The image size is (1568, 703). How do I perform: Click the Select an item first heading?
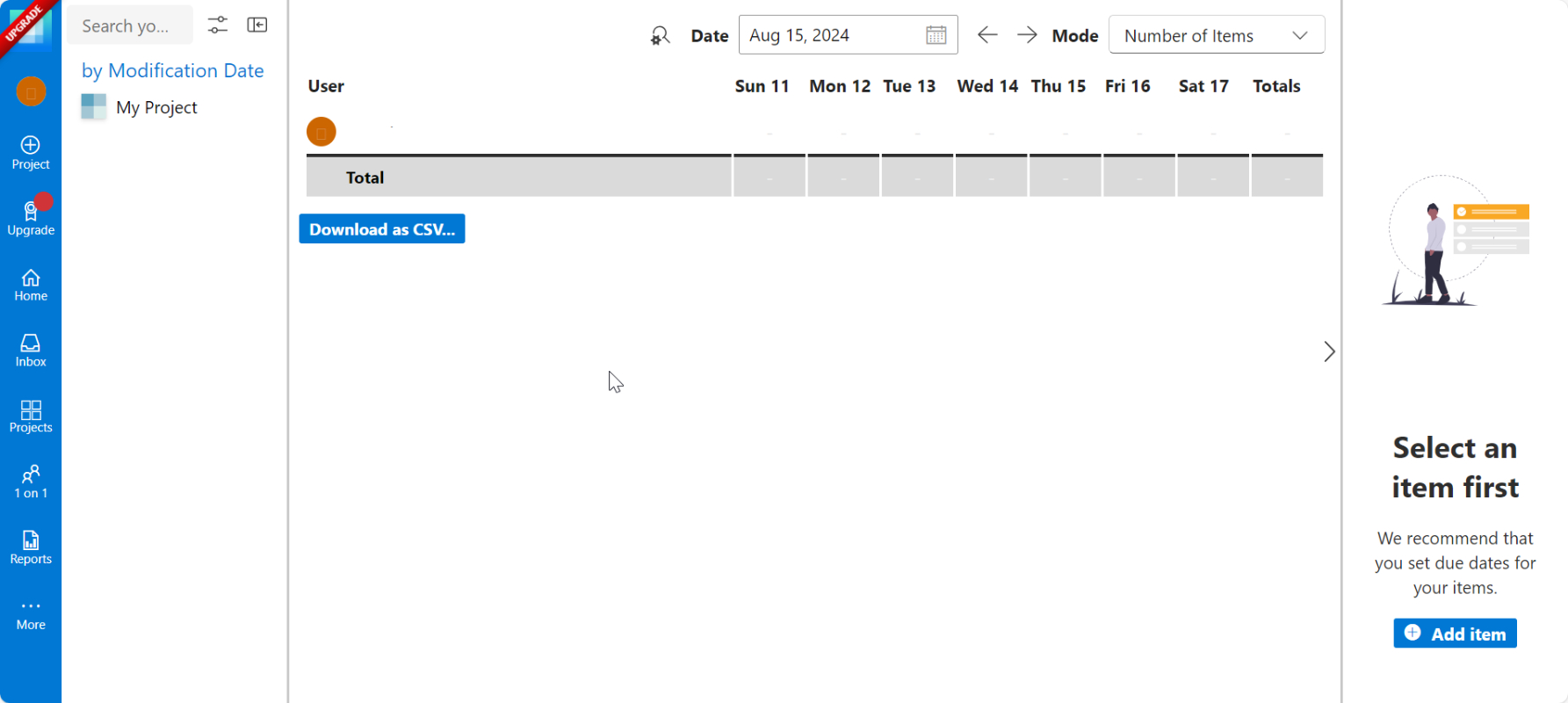point(1456,467)
